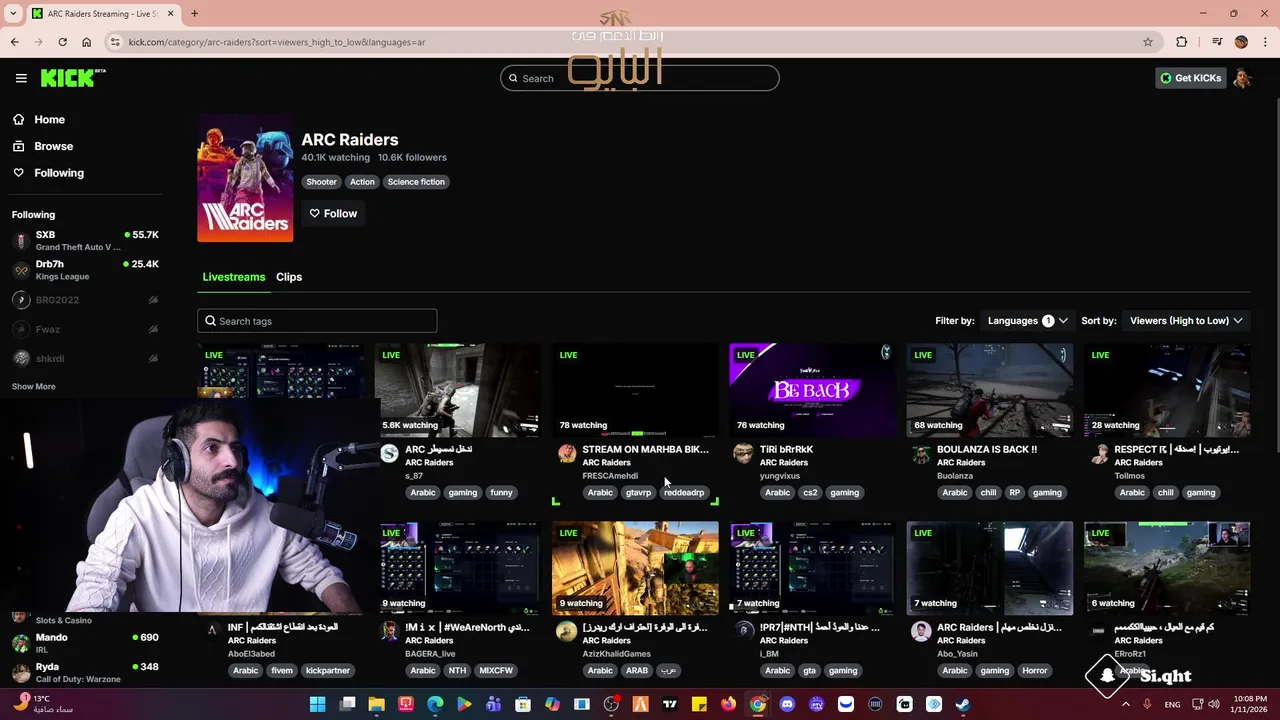
Task: Open offline channel BRG2022
Action: (x=85, y=300)
